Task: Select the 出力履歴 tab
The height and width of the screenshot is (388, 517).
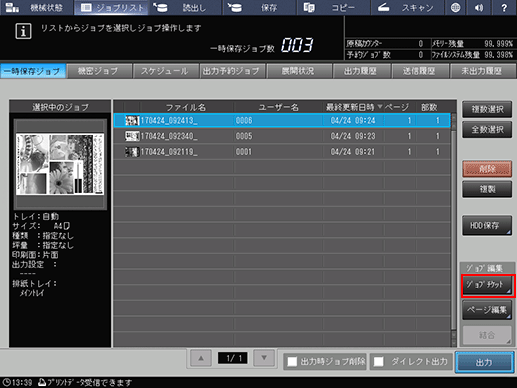Action: (361, 71)
